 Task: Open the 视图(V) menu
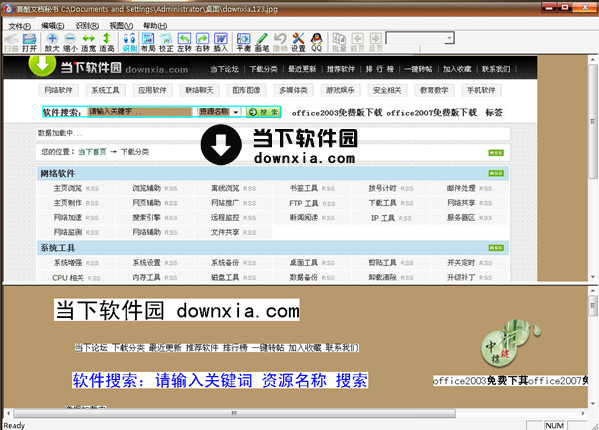(x=121, y=26)
